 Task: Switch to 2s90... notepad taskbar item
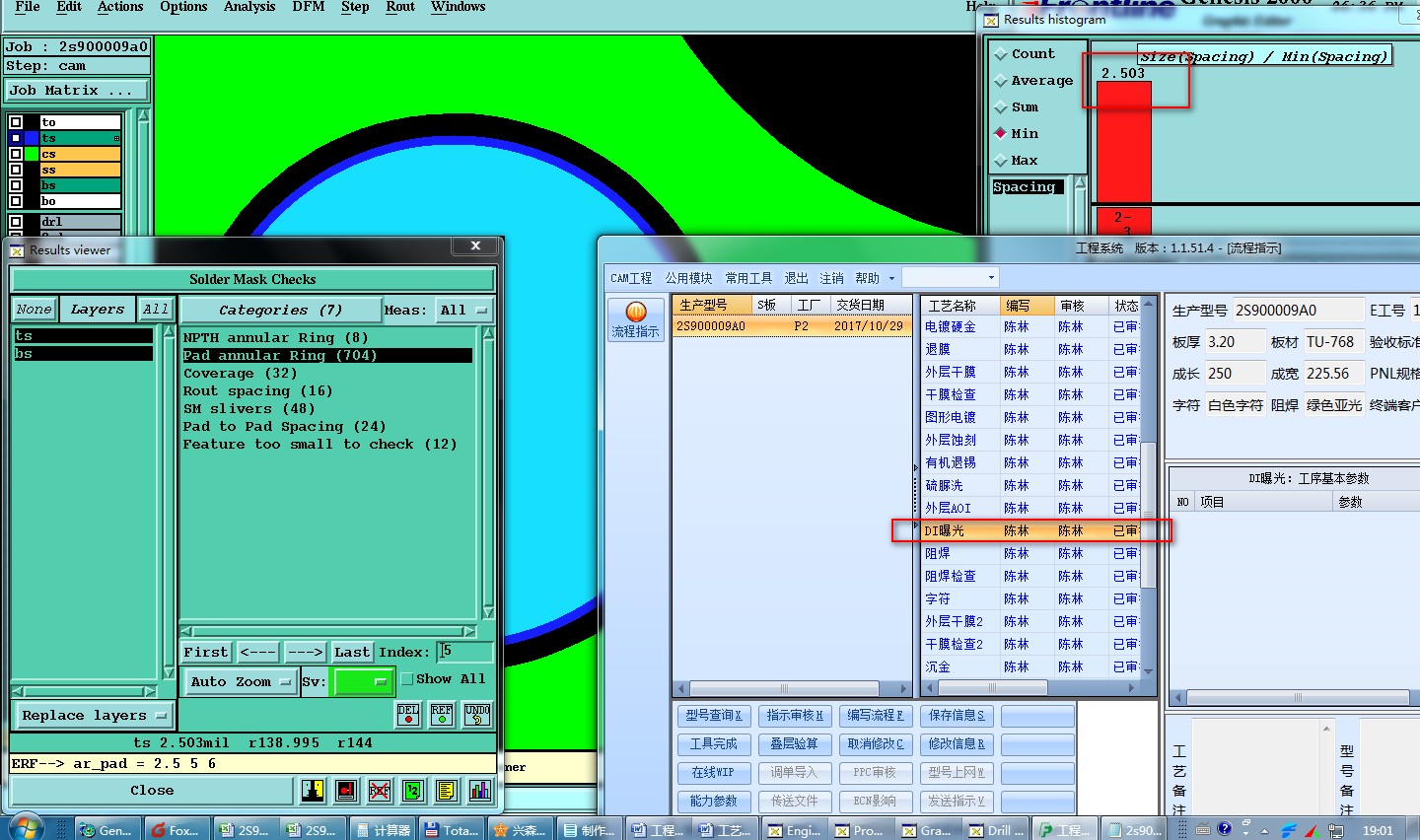pos(1134,830)
